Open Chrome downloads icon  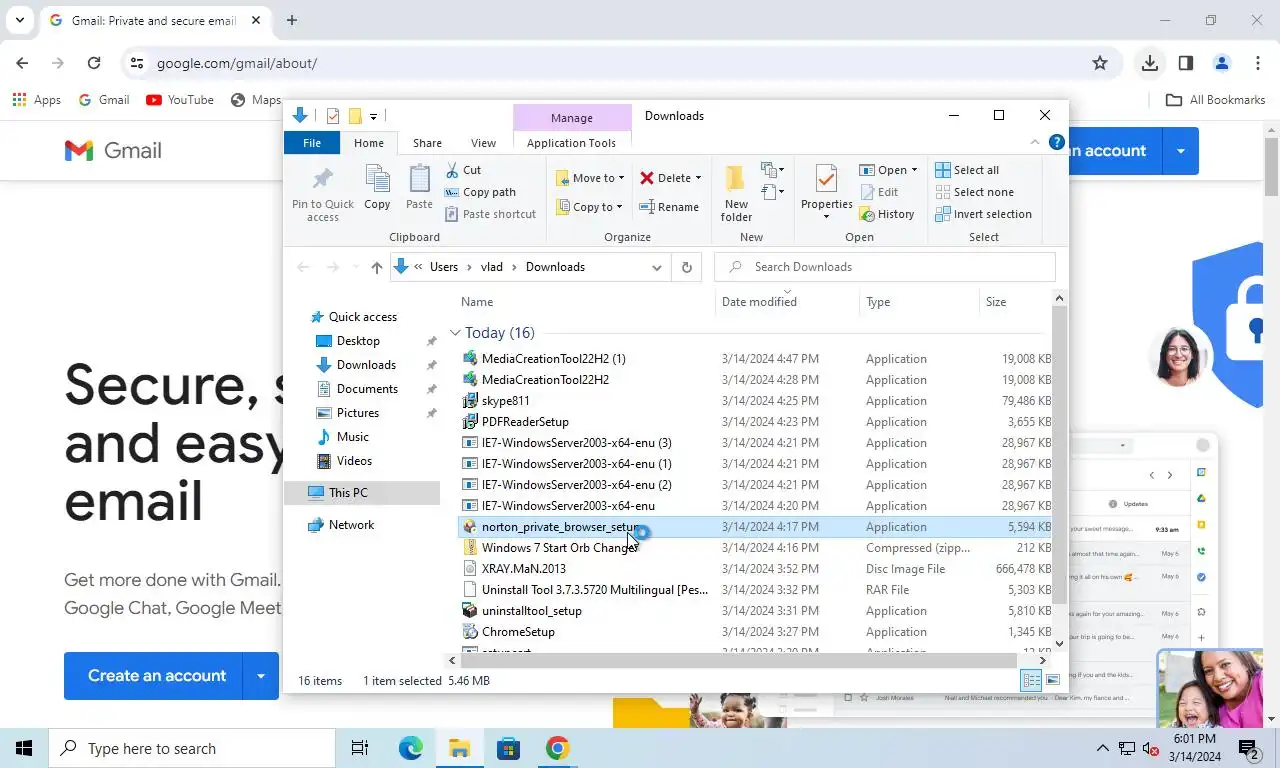[1150, 63]
